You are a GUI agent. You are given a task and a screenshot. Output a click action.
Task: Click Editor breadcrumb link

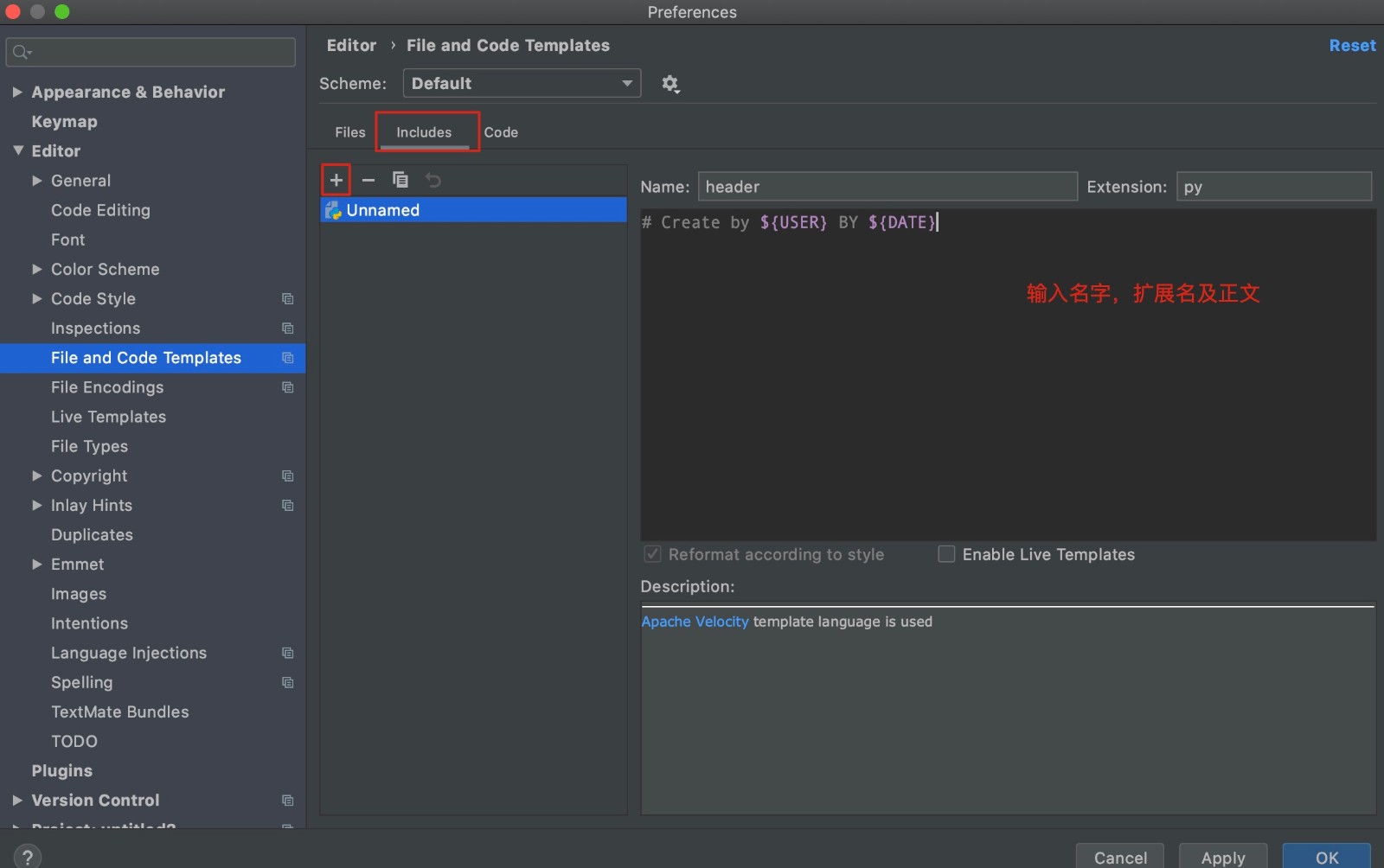[x=351, y=46]
